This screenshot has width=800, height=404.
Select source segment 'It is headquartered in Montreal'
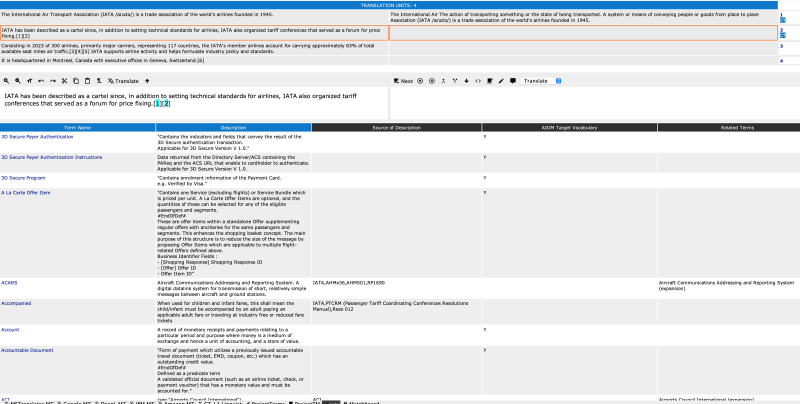pos(194,61)
